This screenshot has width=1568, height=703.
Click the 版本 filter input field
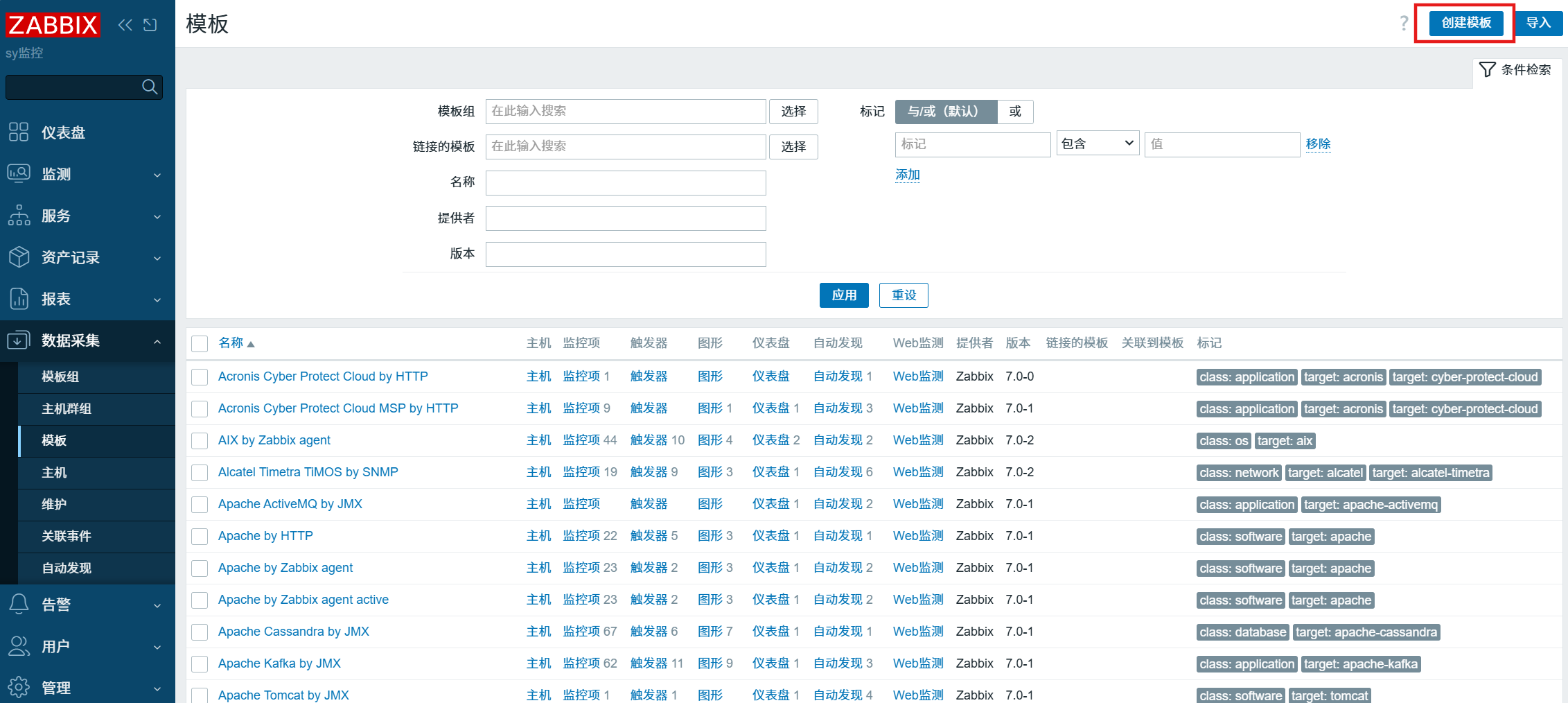[626, 254]
